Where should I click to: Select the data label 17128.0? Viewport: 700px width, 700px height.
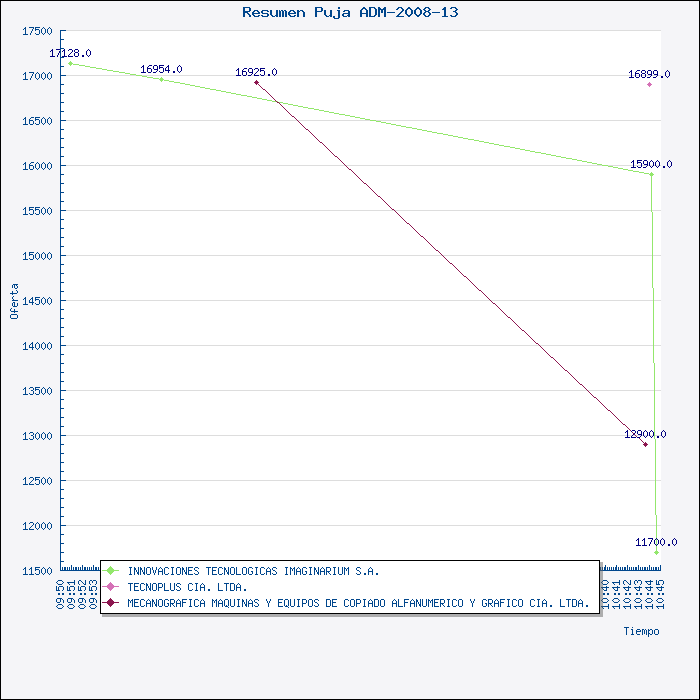click(x=71, y=53)
